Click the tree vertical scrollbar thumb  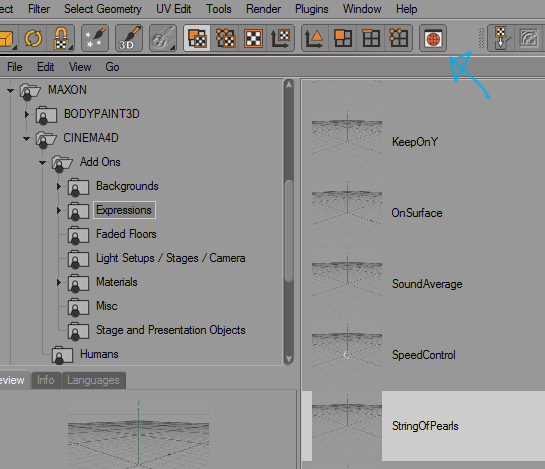(x=289, y=231)
